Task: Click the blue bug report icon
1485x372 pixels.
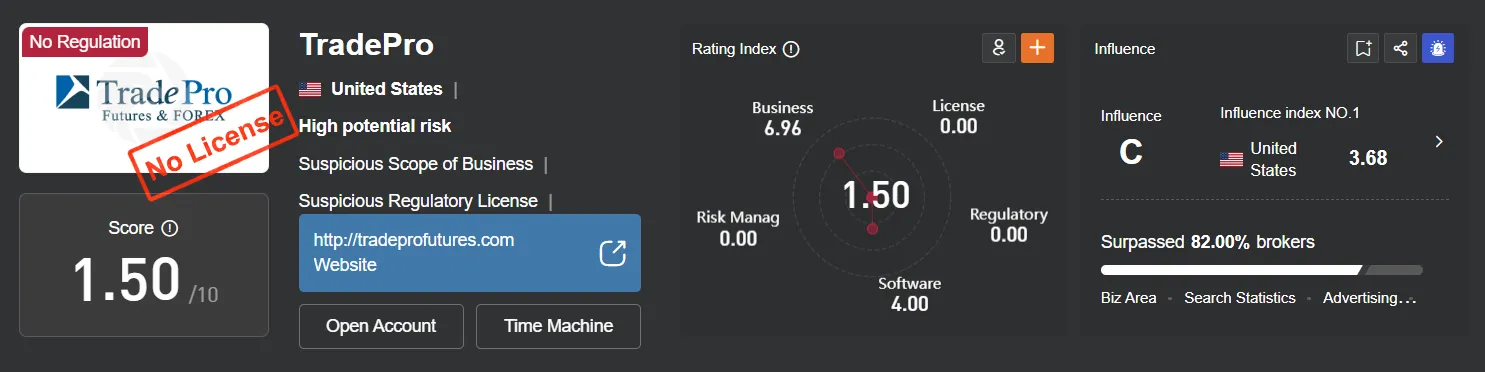Action: tap(1438, 48)
